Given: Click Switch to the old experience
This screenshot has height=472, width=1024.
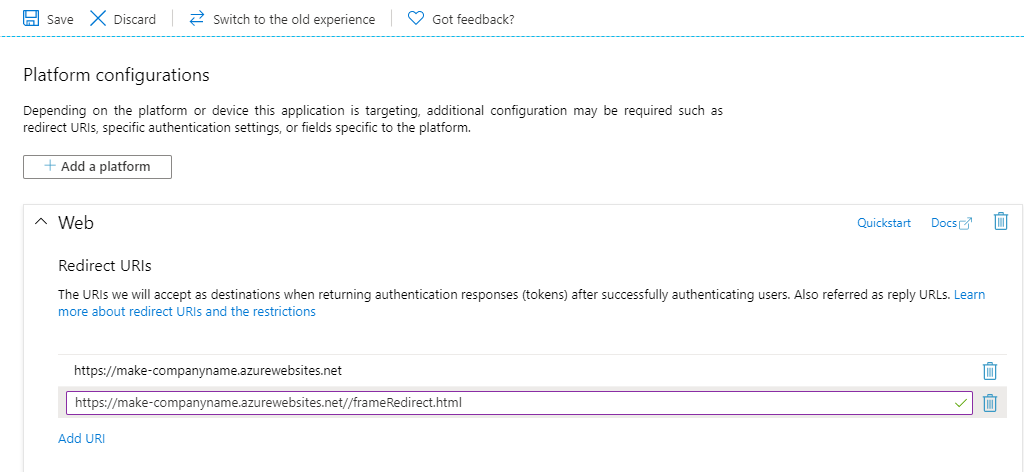Looking at the screenshot, I should [x=294, y=19].
